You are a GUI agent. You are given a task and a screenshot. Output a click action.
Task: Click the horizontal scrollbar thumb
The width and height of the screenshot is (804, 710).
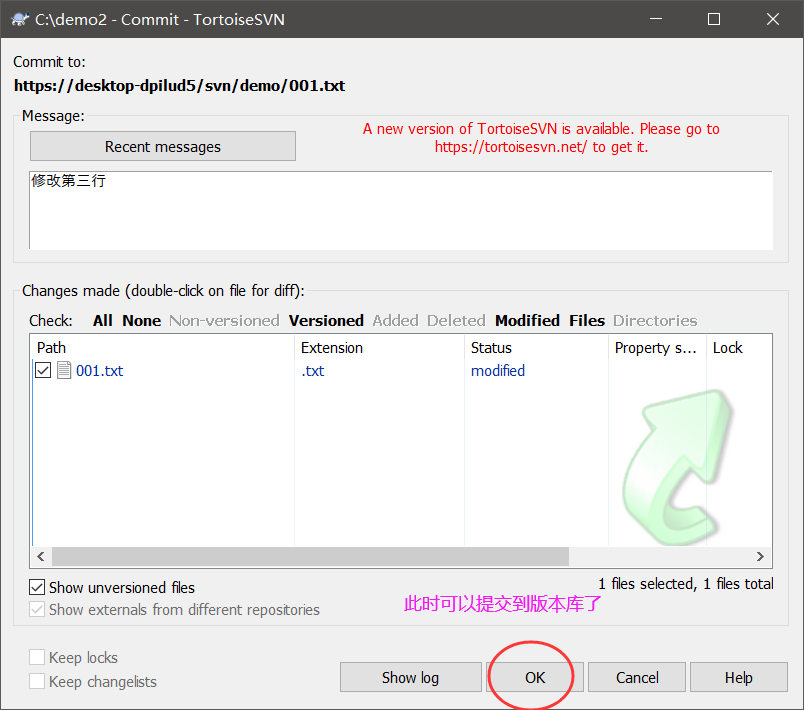pyautogui.click(x=310, y=556)
